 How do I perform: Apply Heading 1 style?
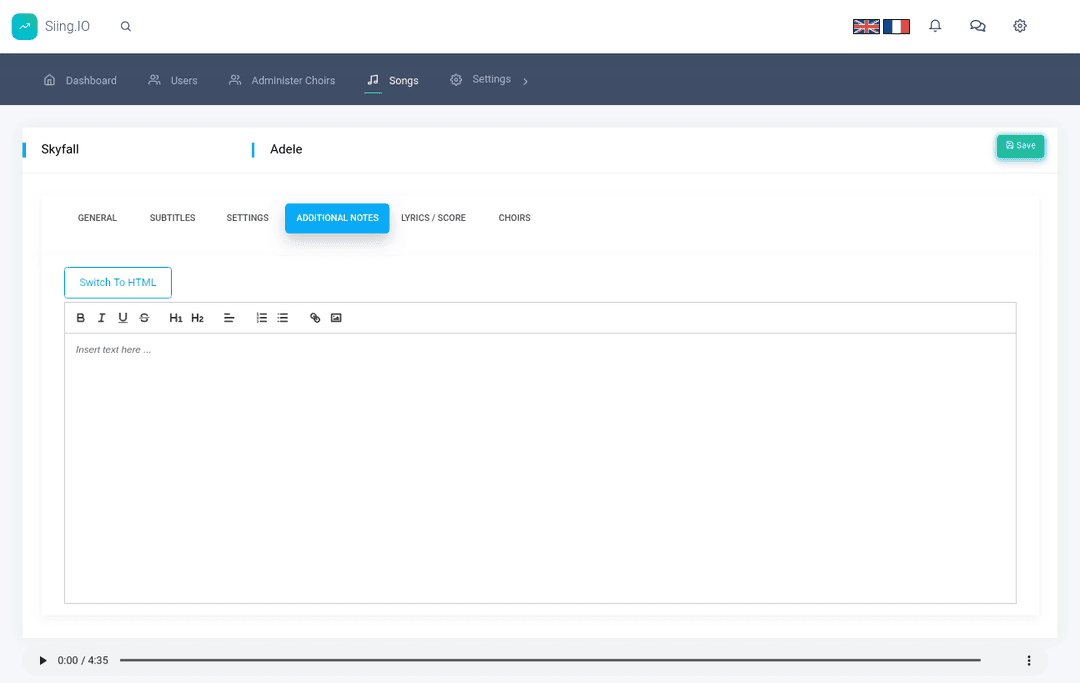[x=176, y=318]
